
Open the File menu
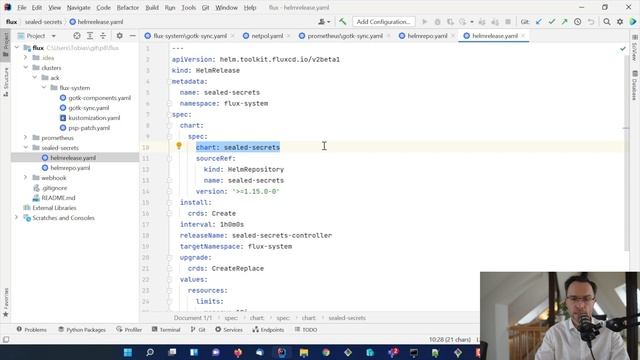pyautogui.click(x=22, y=7)
